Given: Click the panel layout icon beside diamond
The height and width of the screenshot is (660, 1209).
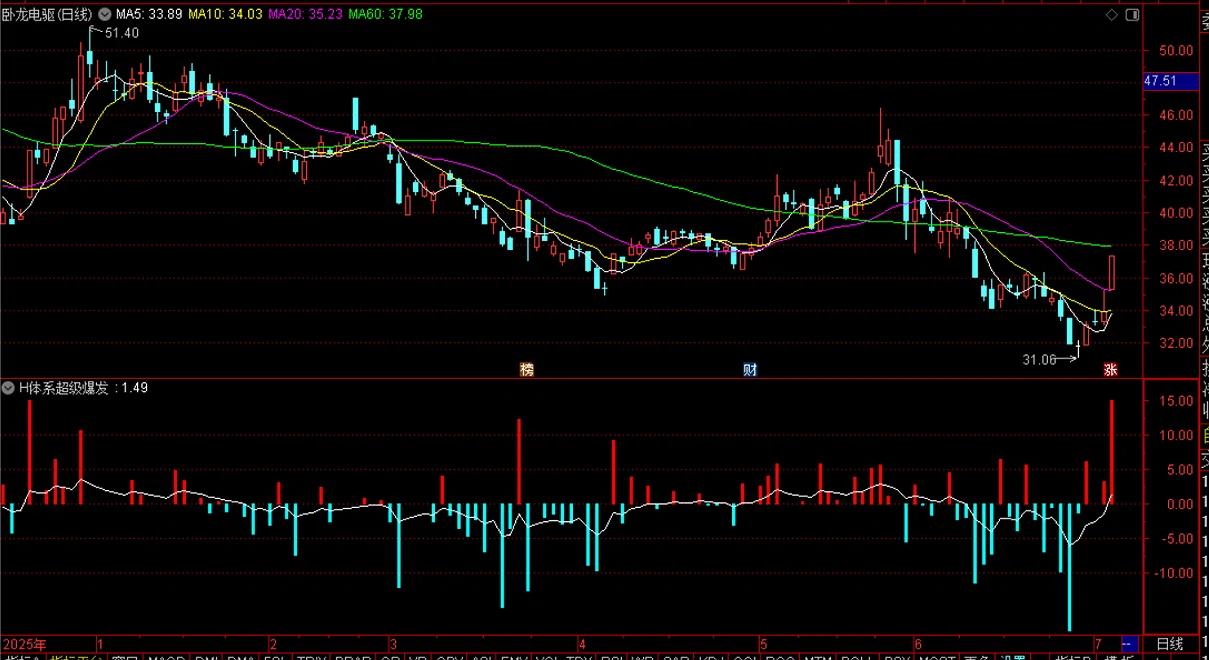Looking at the screenshot, I should 1131,15.
